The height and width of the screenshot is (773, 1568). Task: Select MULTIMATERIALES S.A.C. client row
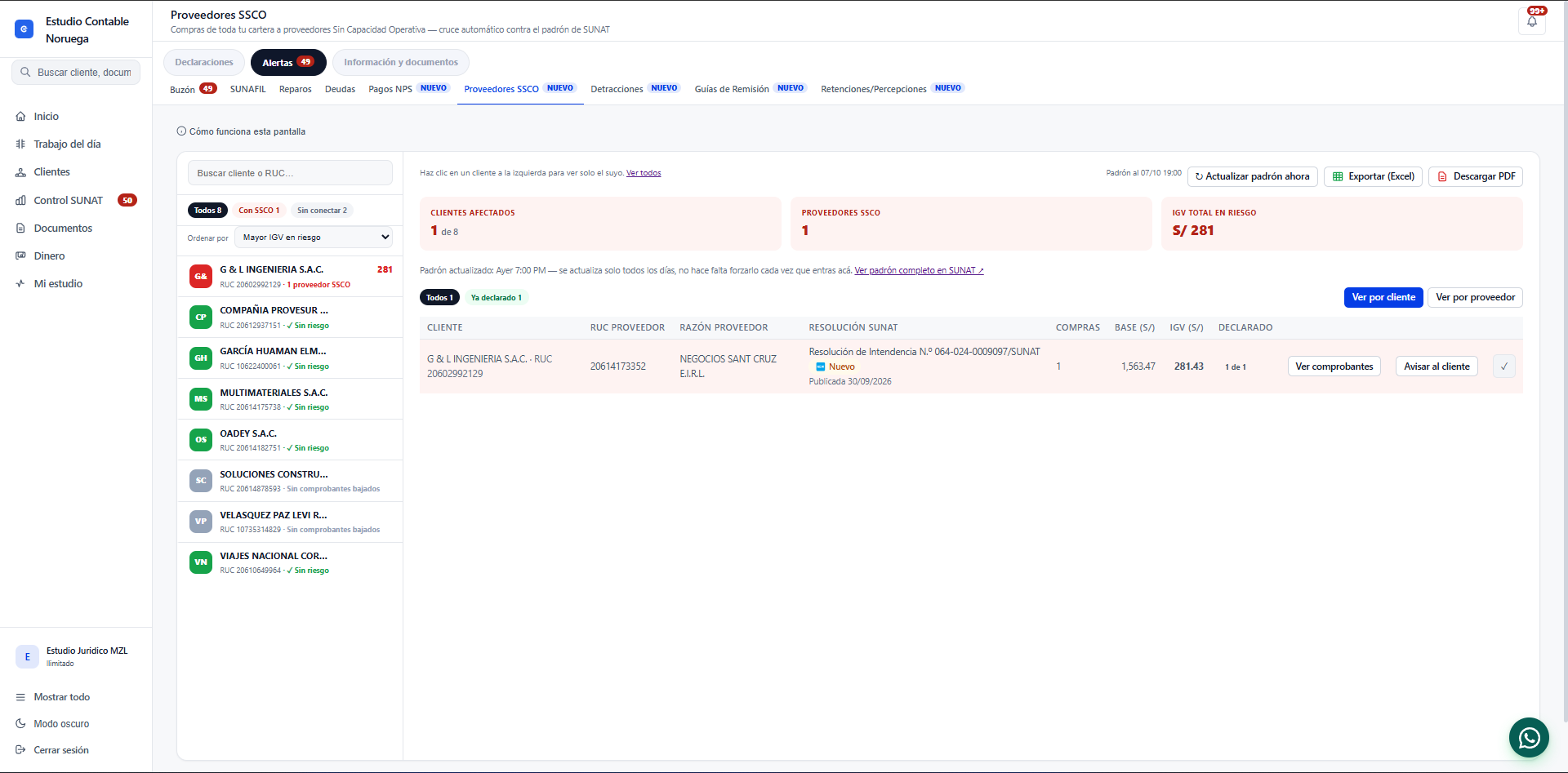pyautogui.click(x=290, y=399)
